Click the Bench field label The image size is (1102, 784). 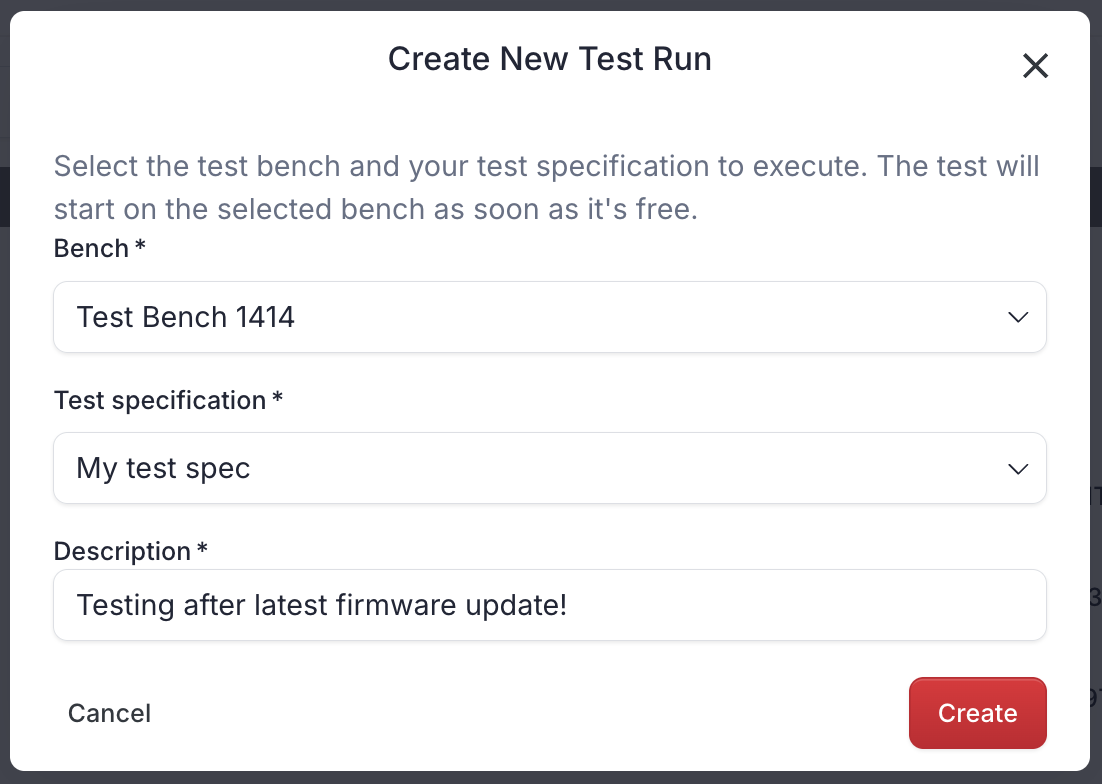(90, 248)
